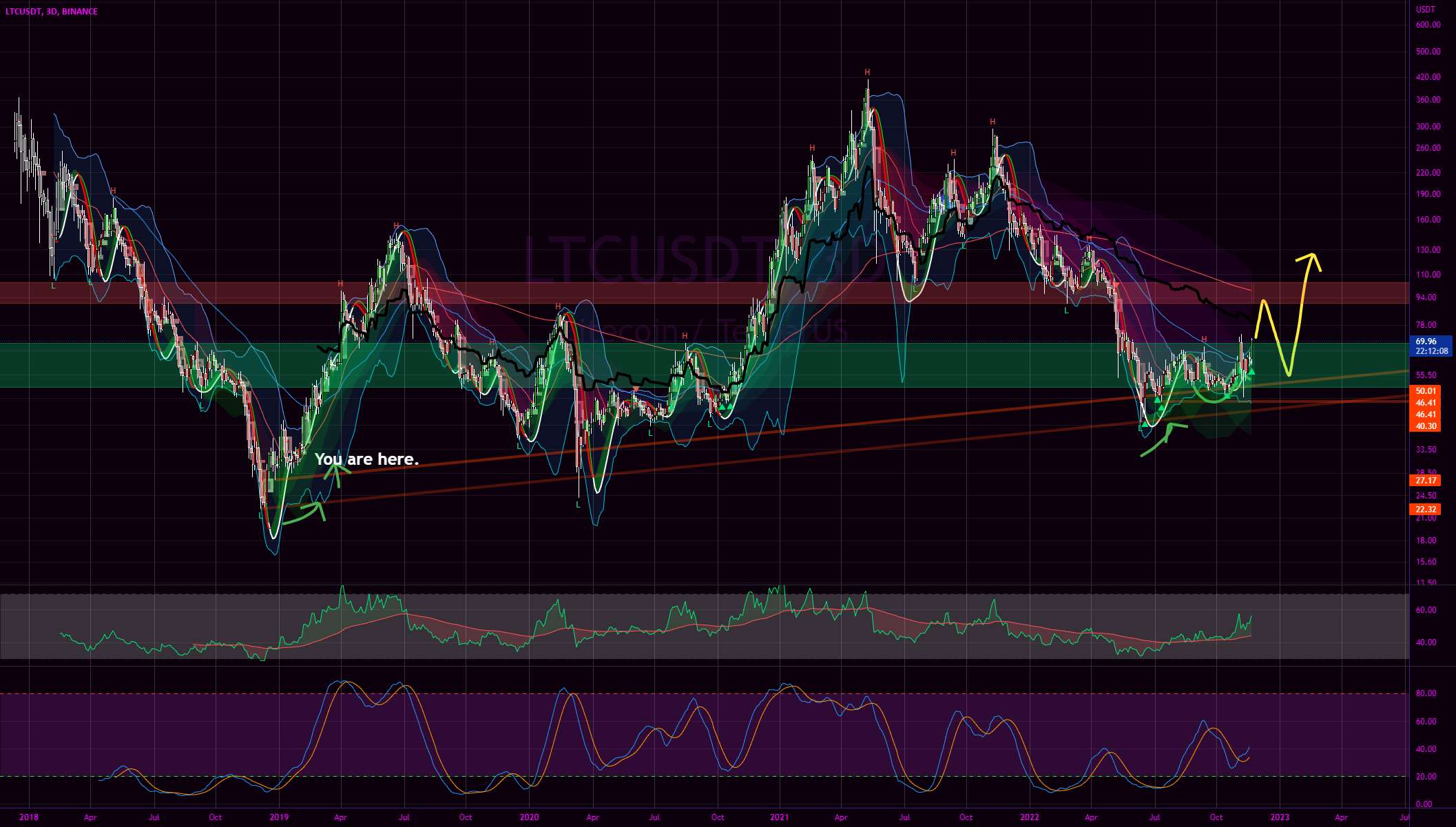This screenshot has height=827, width=1456.
Task: Click the 360.00 price axis value
Action: 1428,100
